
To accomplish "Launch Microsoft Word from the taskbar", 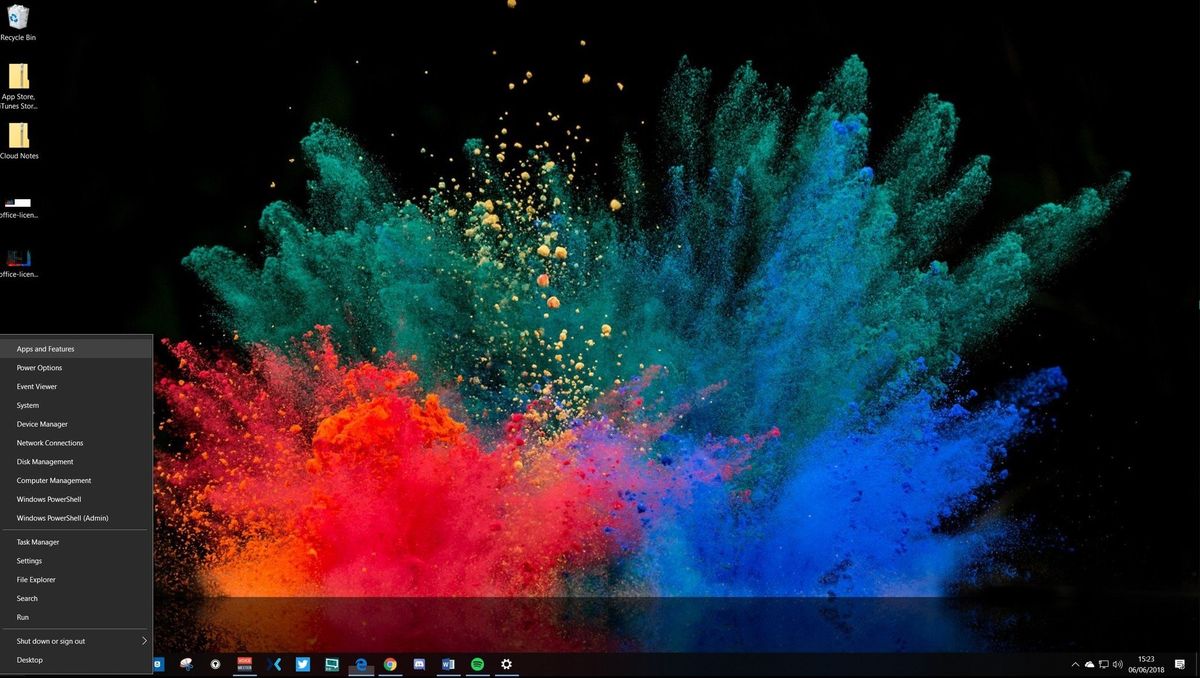I will click(449, 663).
